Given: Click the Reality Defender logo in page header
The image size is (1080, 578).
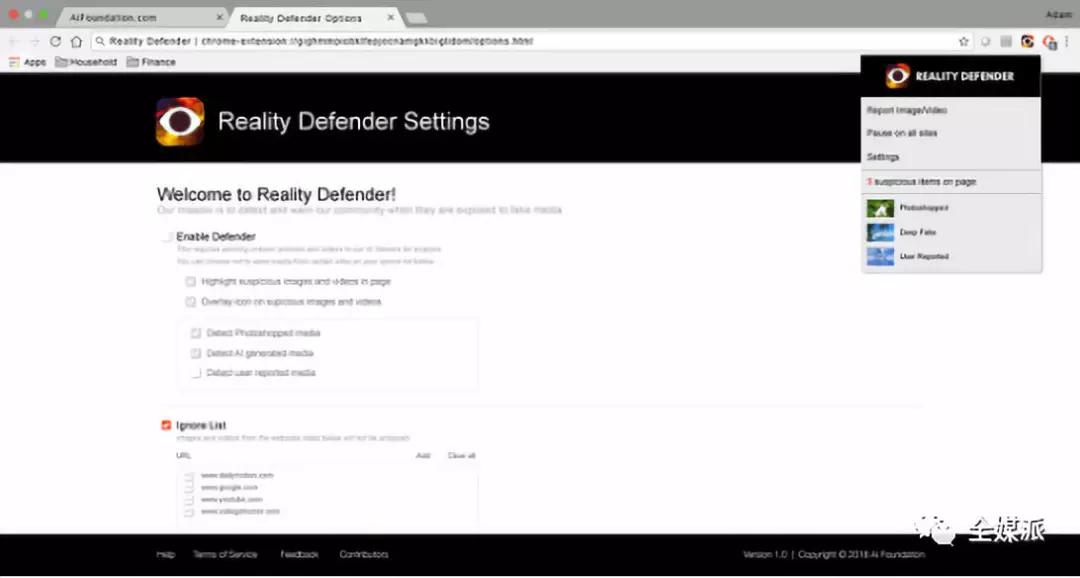Looking at the screenshot, I should point(180,121).
